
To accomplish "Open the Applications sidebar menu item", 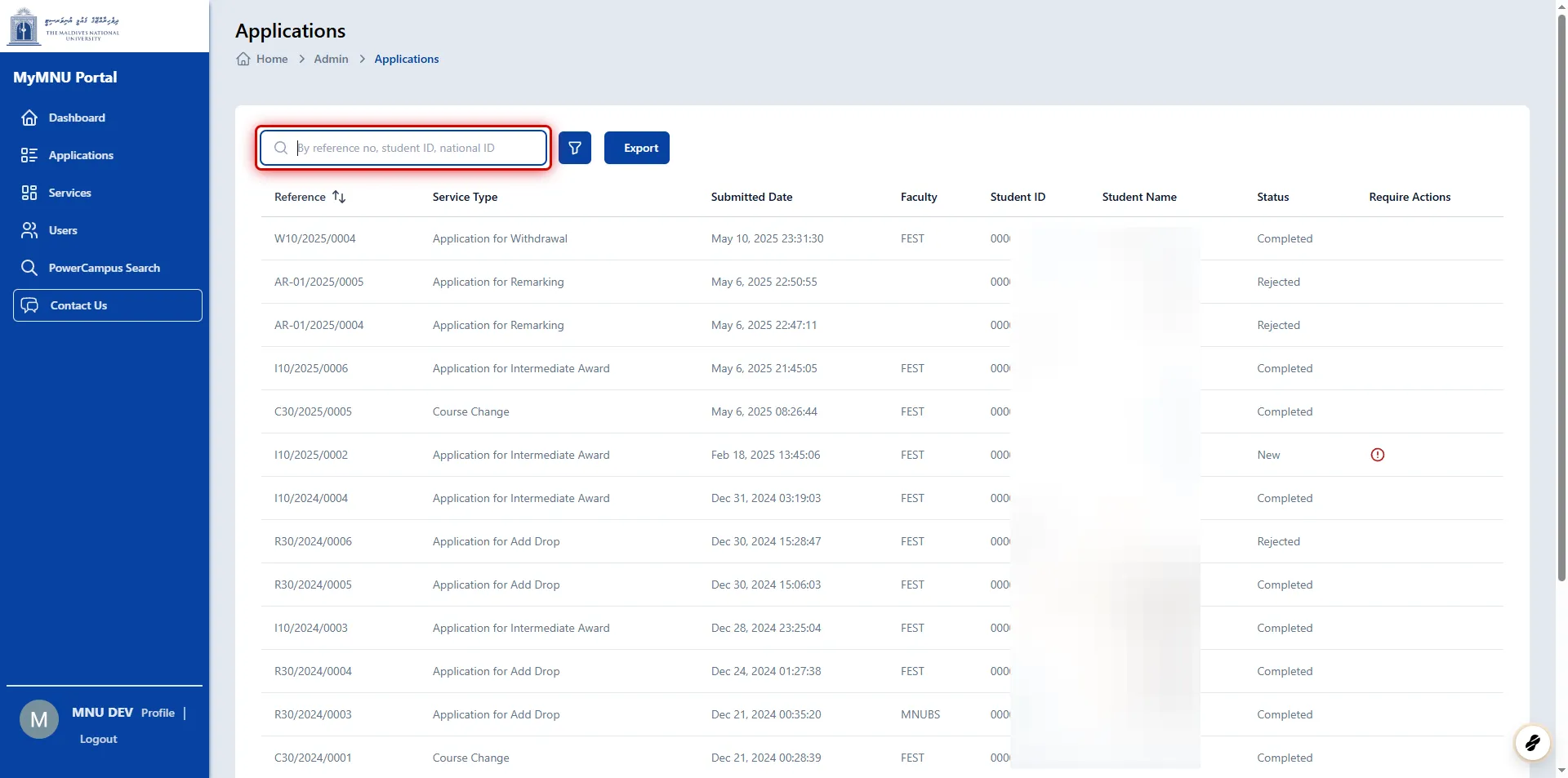I will (81, 155).
